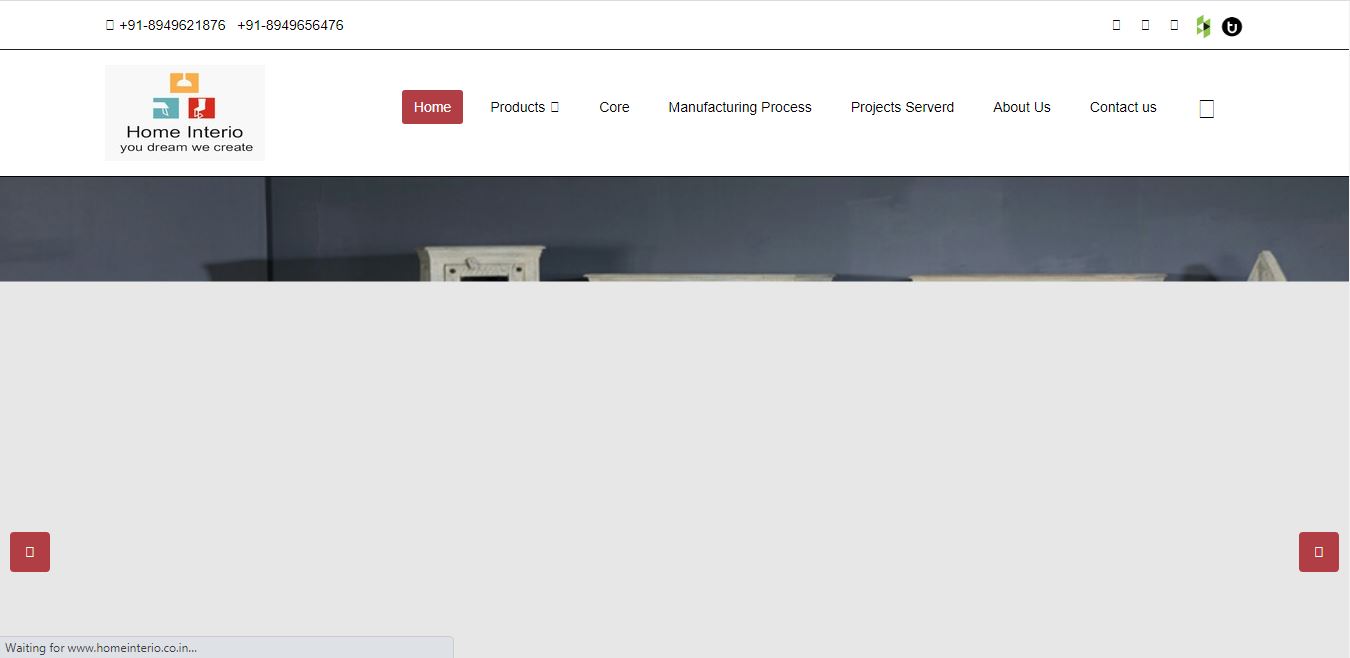Image resolution: width=1350 pixels, height=658 pixels.
Task: Click the green Houzz icon in header
Action: pyautogui.click(x=1203, y=27)
